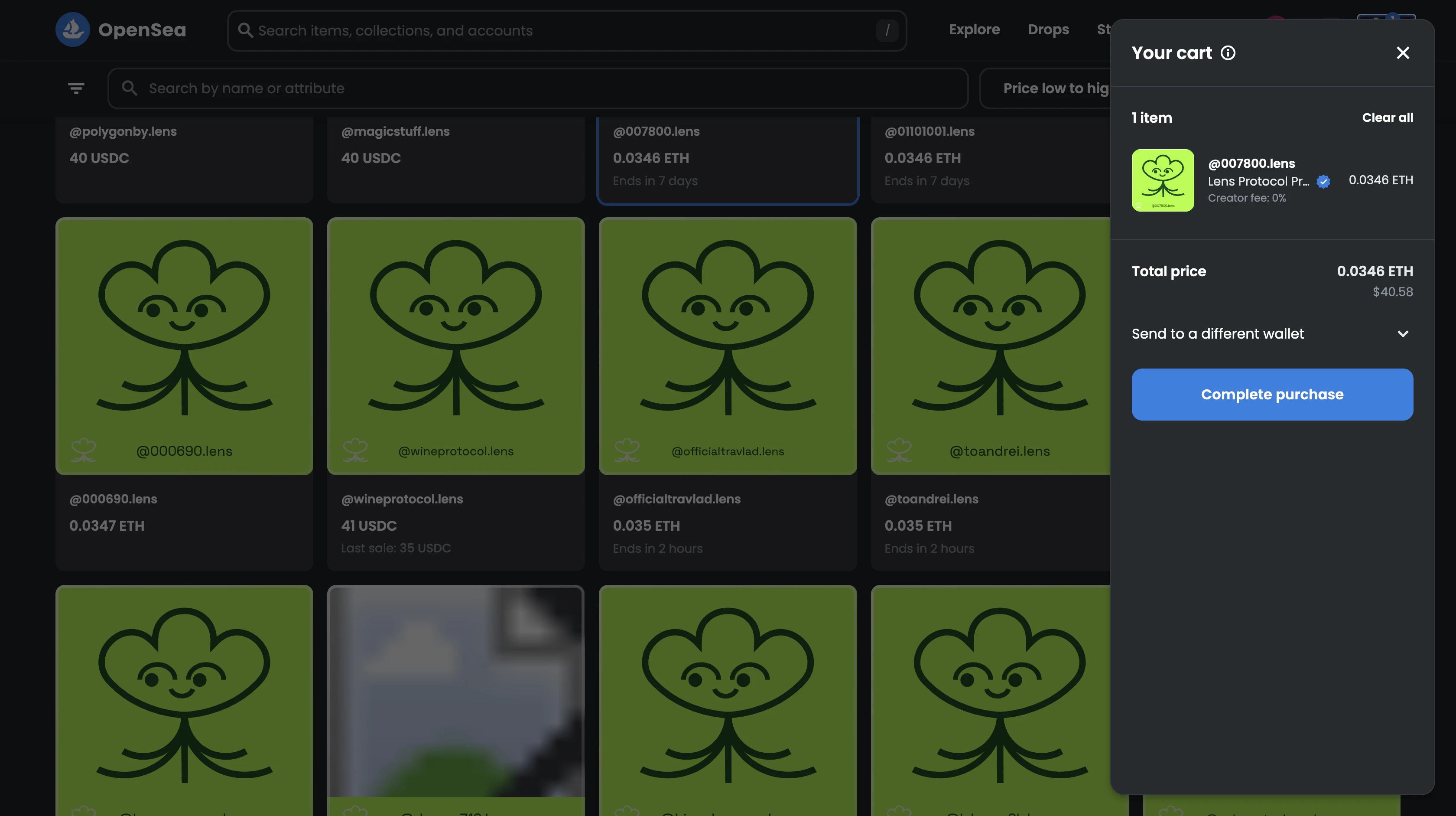
Task: Open the @officialtravlad.lens NFT image
Action: 728,346
